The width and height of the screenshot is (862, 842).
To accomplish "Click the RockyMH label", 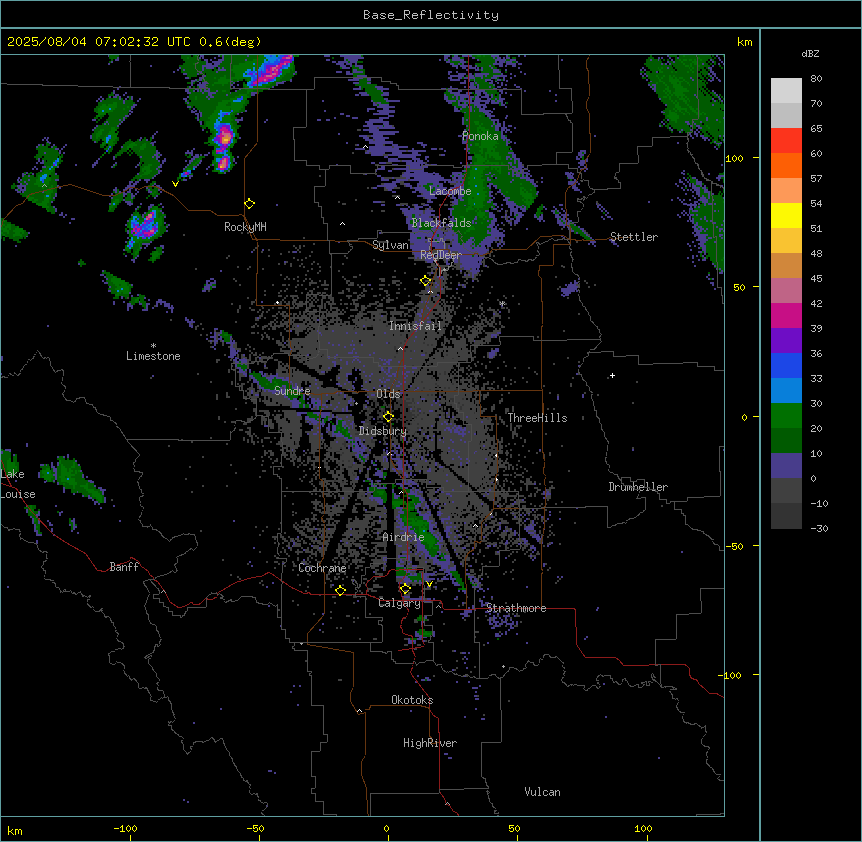I will (x=245, y=227).
